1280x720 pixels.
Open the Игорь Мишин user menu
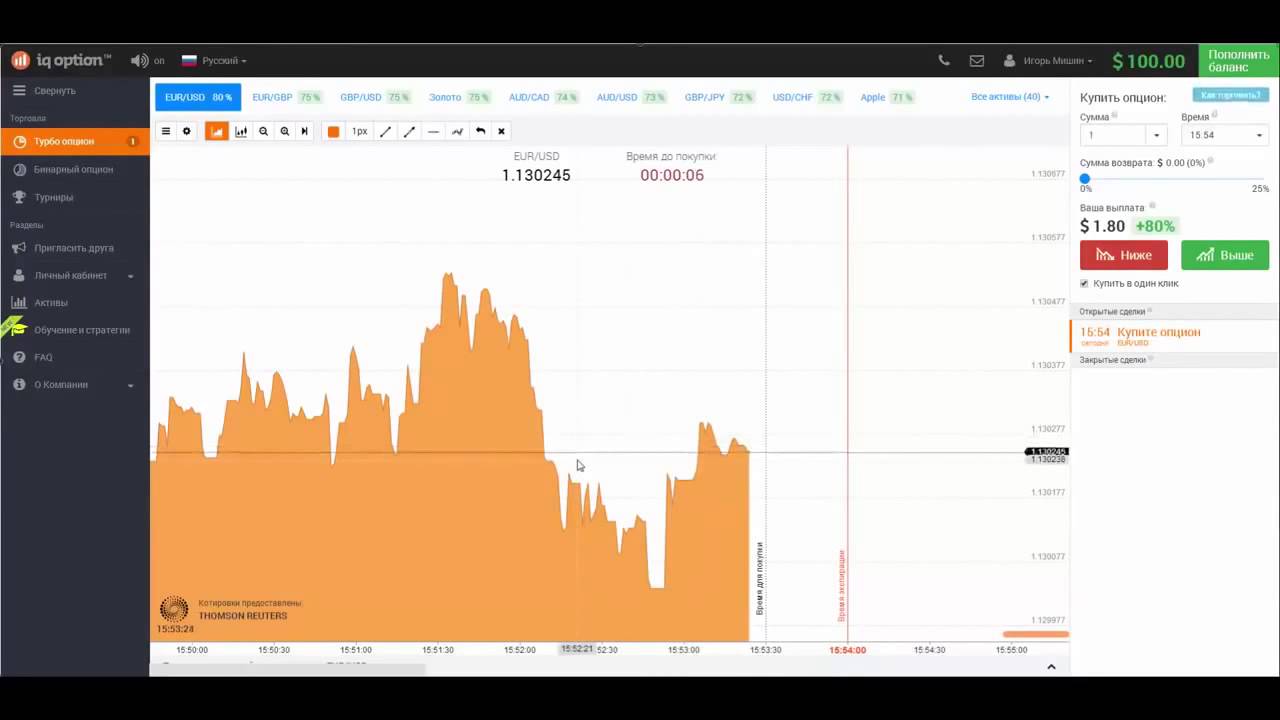pos(1048,60)
